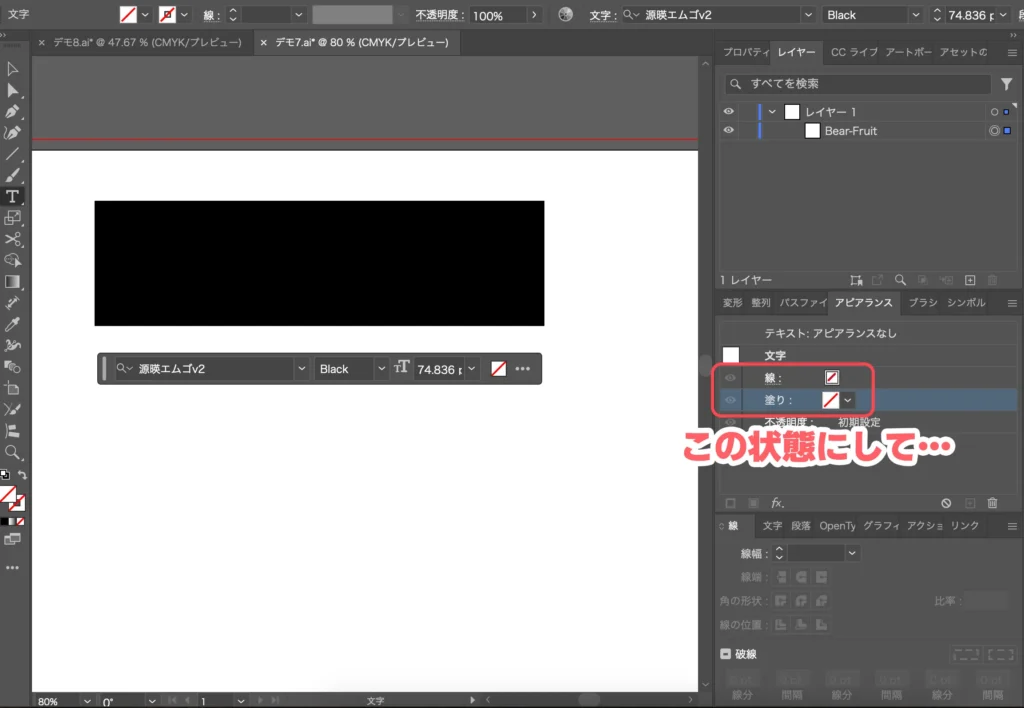Click the layers filter funnel icon
1024x708 pixels.
(1007, 84)
